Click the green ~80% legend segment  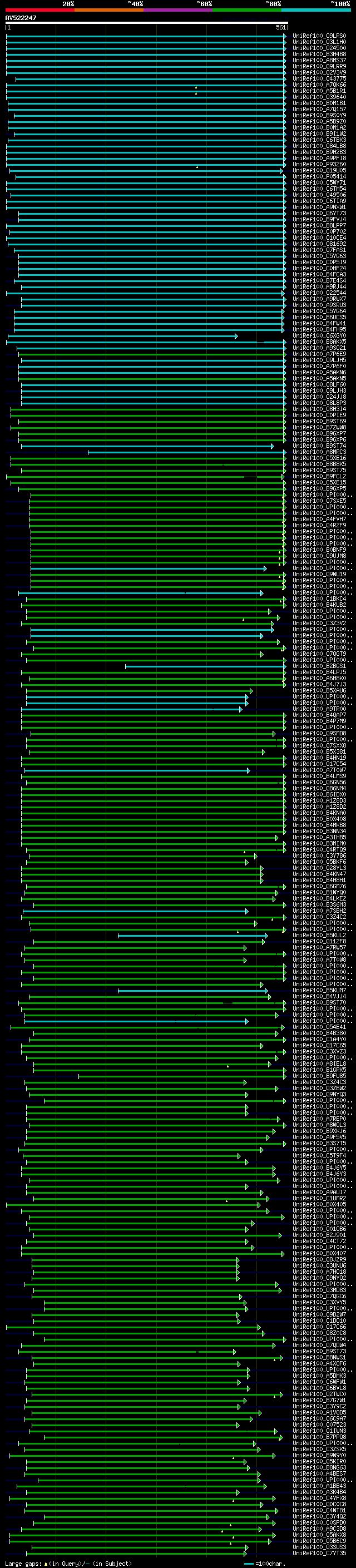pyautogui.click(x=247, y=10)
